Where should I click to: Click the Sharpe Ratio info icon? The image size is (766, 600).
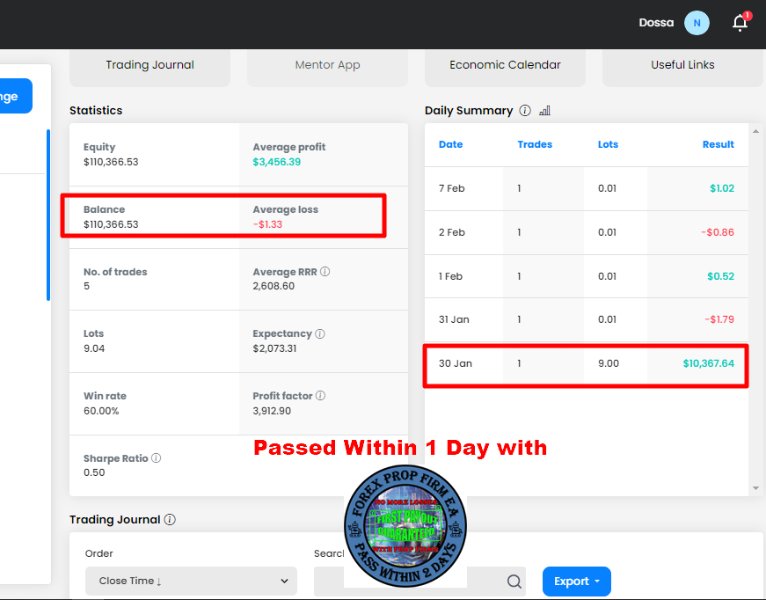[156, 458]
